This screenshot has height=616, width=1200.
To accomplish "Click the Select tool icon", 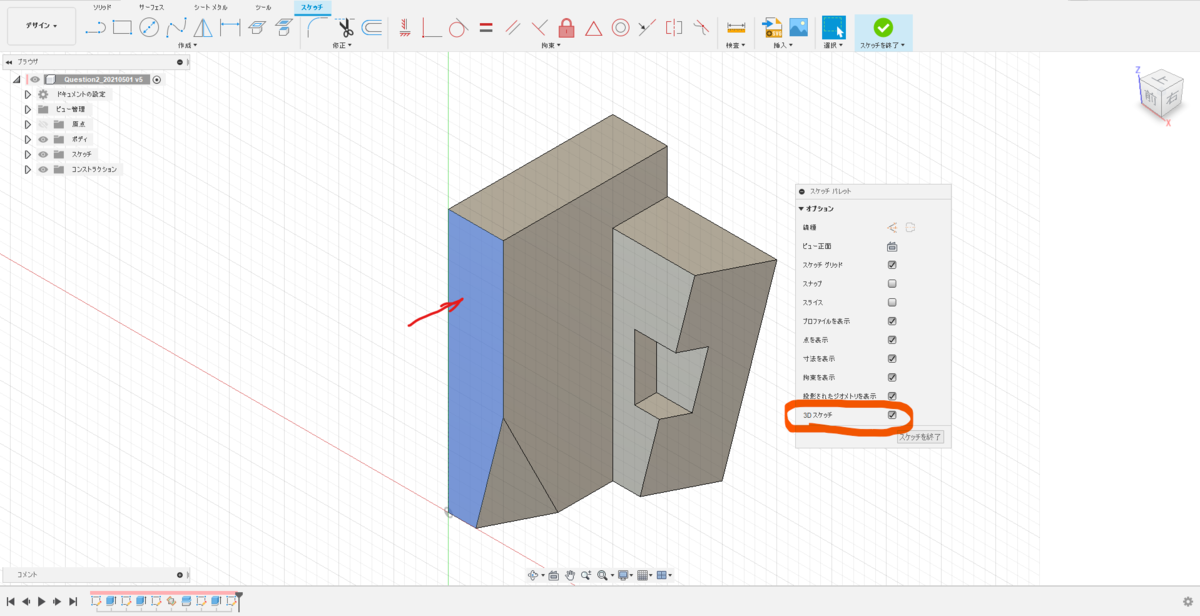I will 833,28.
